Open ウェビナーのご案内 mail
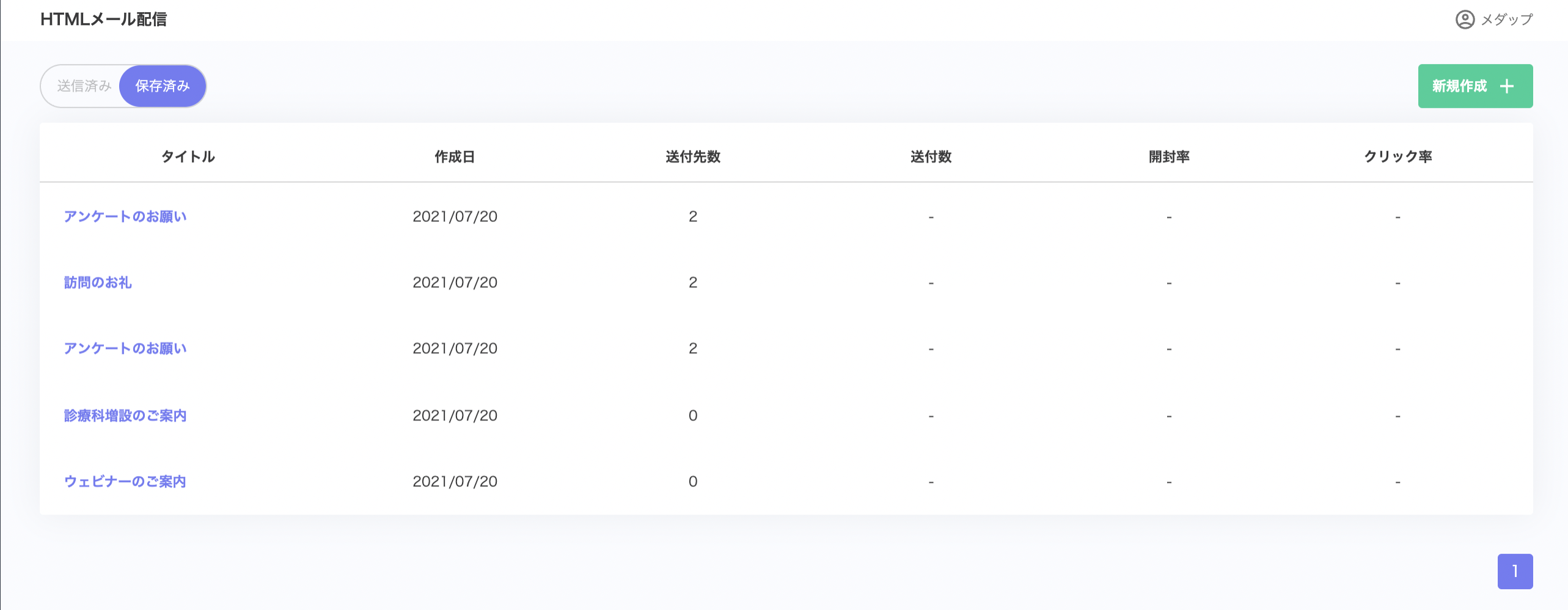Viewport: 1568px width, 610px height. click(125, 482)
